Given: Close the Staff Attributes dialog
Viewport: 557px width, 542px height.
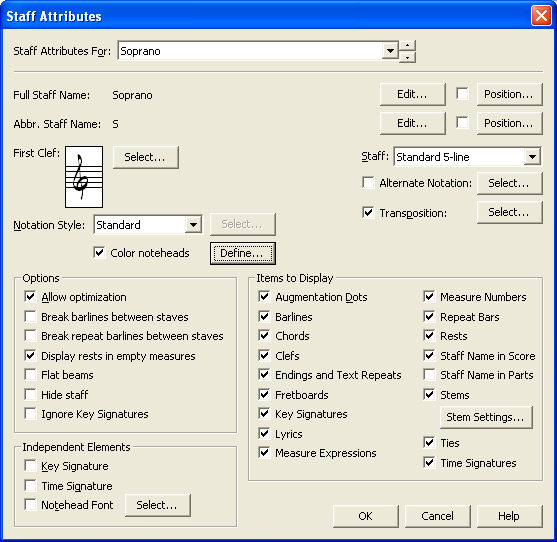Looking at the screenshot, I should (541, 16).
